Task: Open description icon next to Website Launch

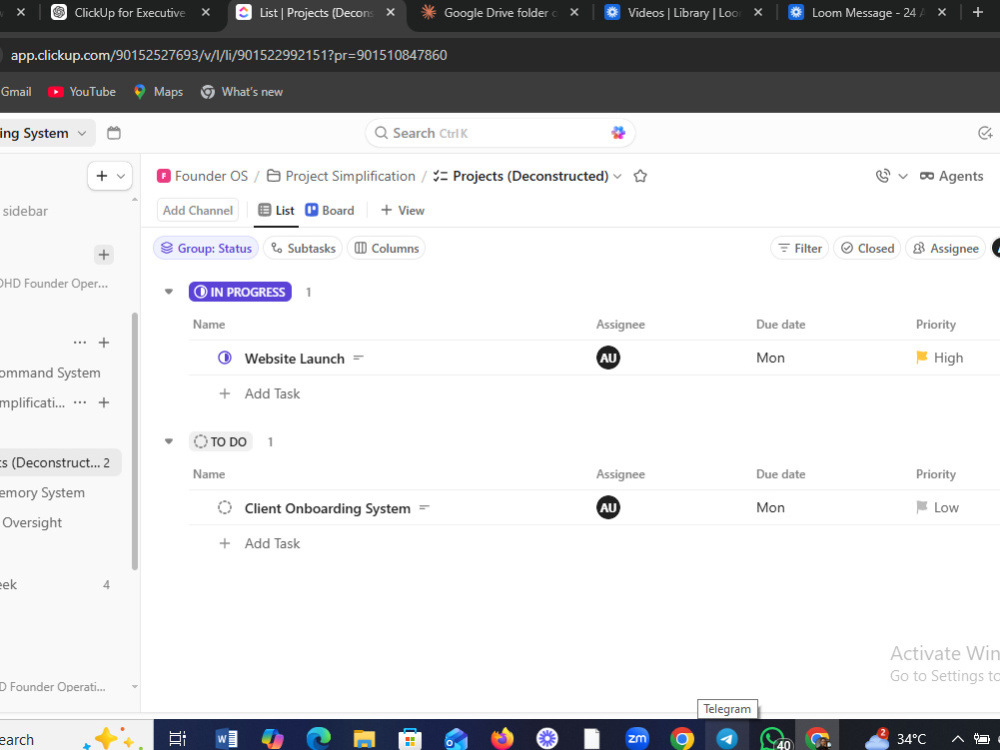Action: pos(358,358)
